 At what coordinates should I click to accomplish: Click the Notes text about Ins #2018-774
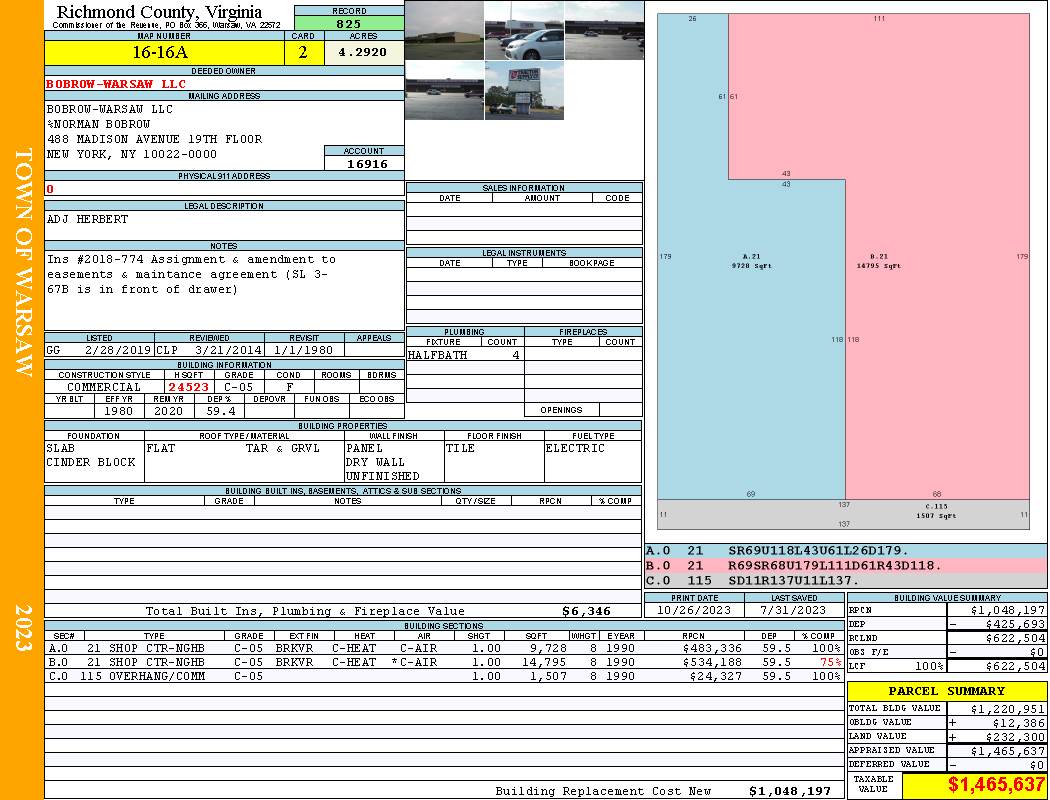coord(191,274)
